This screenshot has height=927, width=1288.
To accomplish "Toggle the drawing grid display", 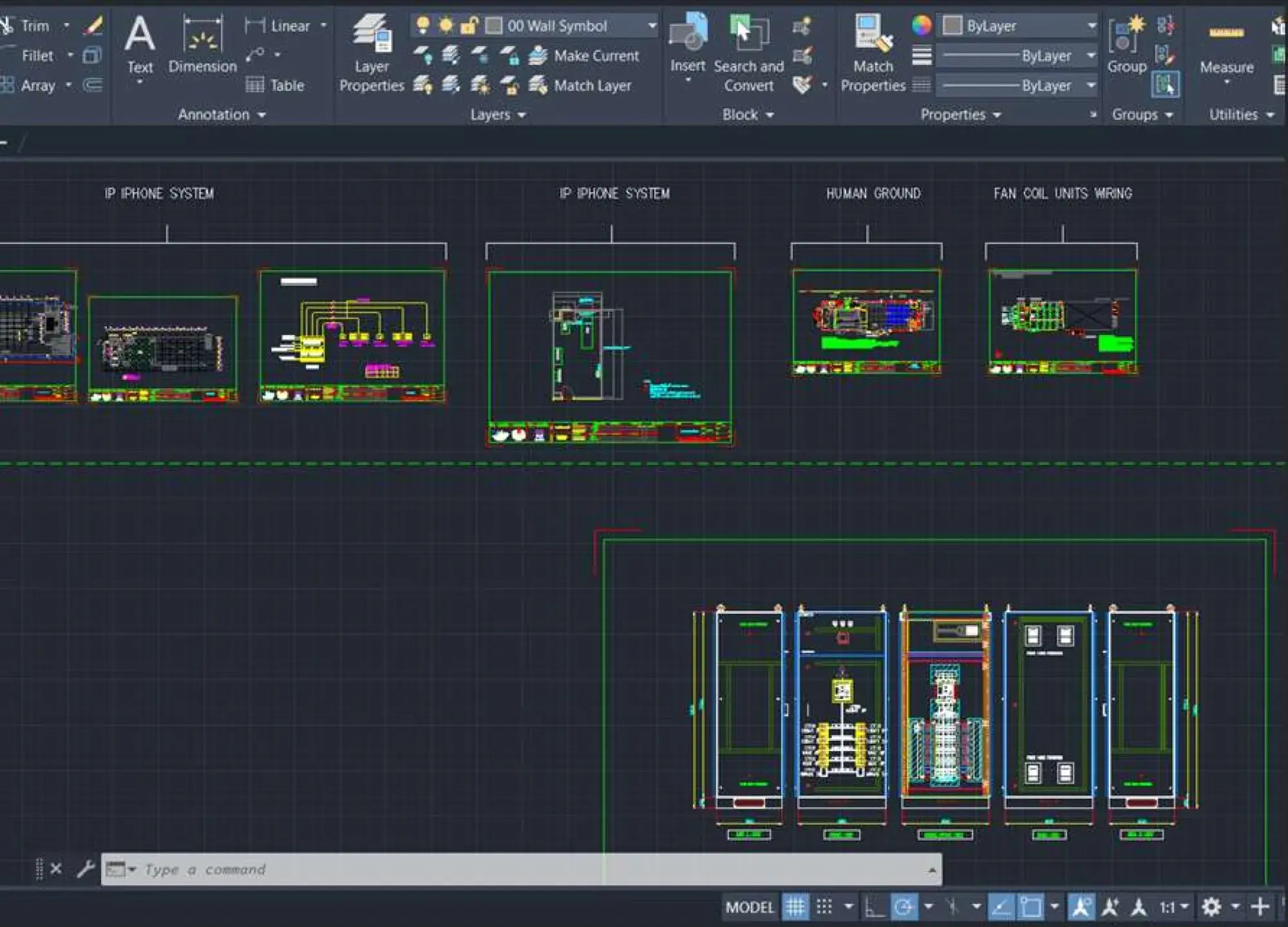I will [795, 907].
